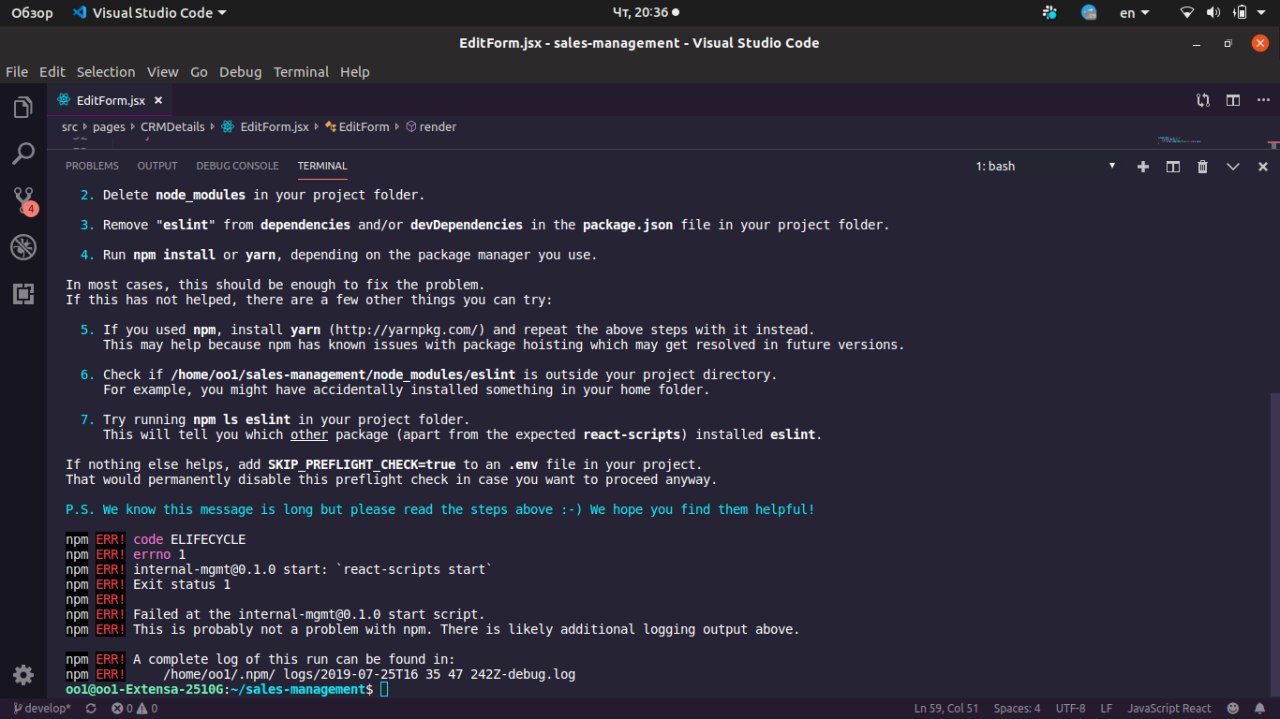The height and width of the screenshot is (719, 1280).
Task: Open the Selection menu
Action: point(106,72)
